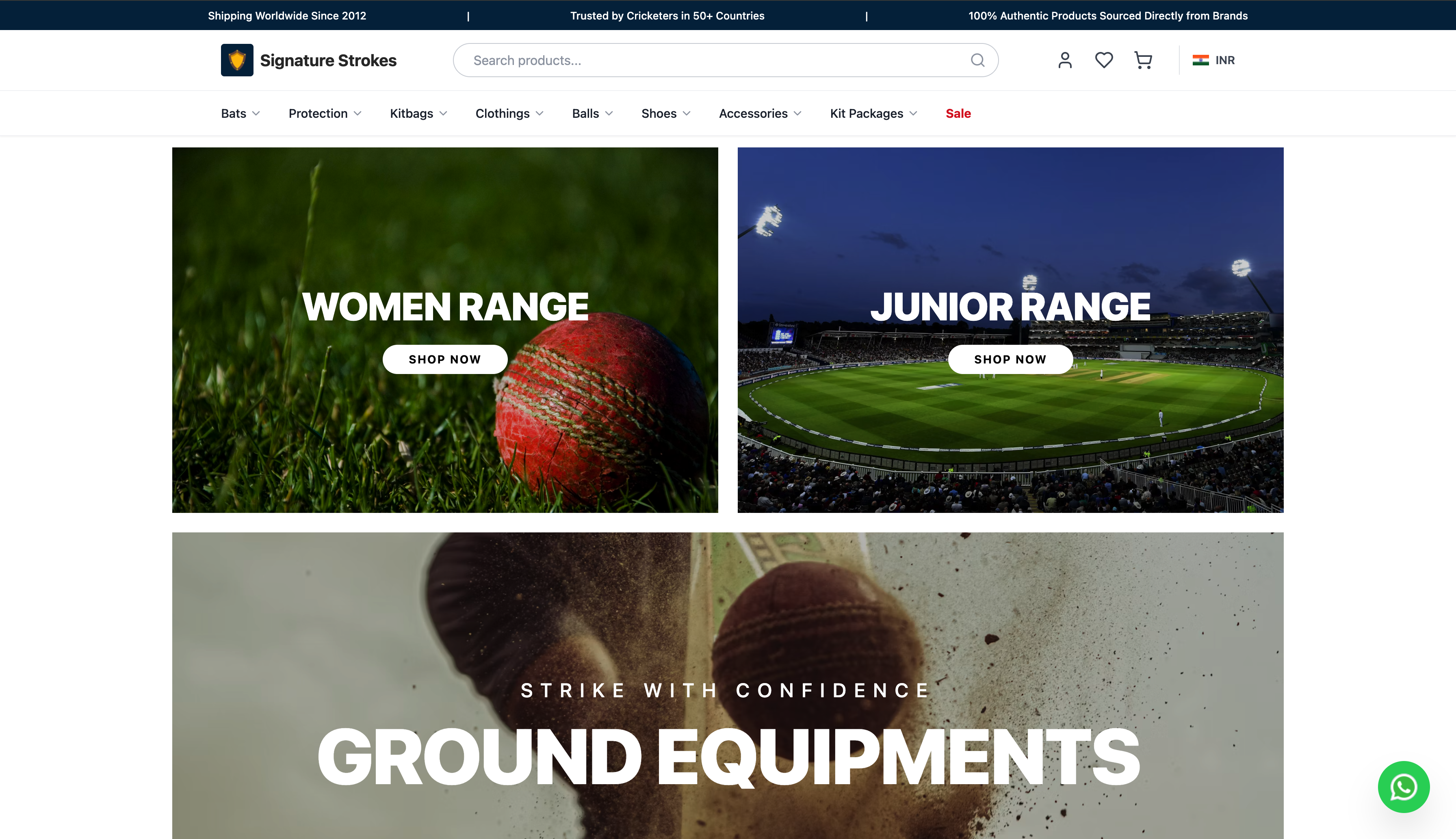Click the search magnifier icon

click(x=977, y=60)
